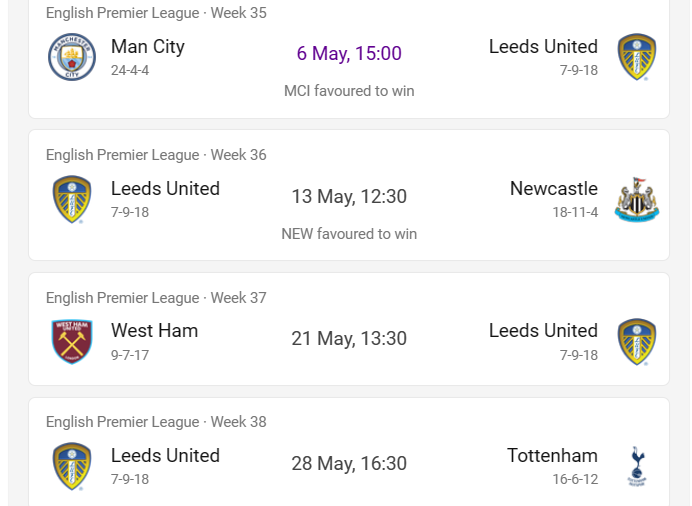Click Leeds United crest in Week 36 match
The image size is (692, 506).
72,199
